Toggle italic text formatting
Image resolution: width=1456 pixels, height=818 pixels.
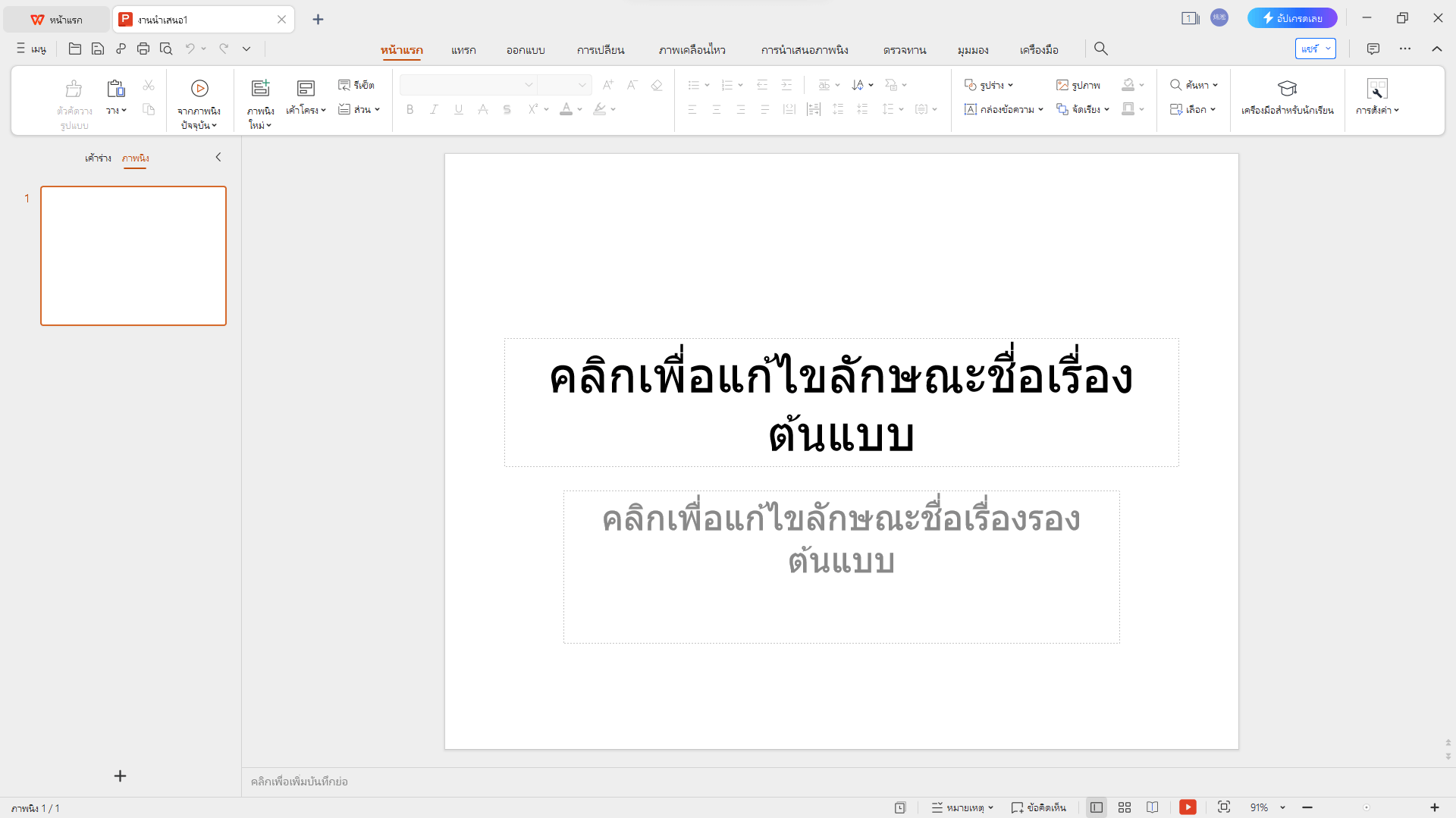(x=434, y=109)
